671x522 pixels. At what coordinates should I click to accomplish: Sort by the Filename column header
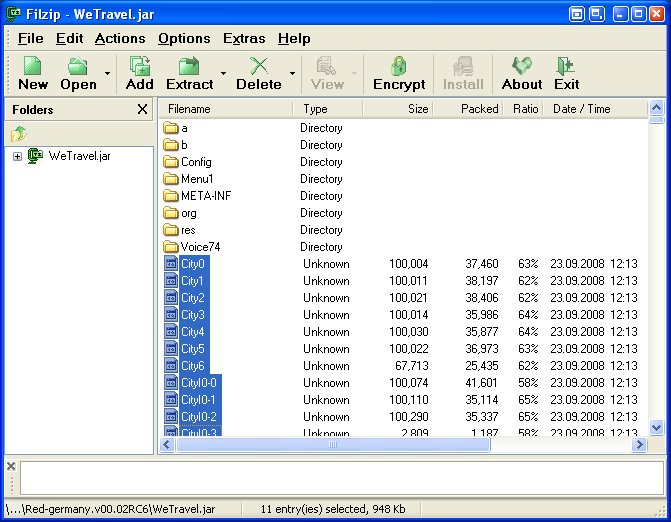[x=226, y=109]
